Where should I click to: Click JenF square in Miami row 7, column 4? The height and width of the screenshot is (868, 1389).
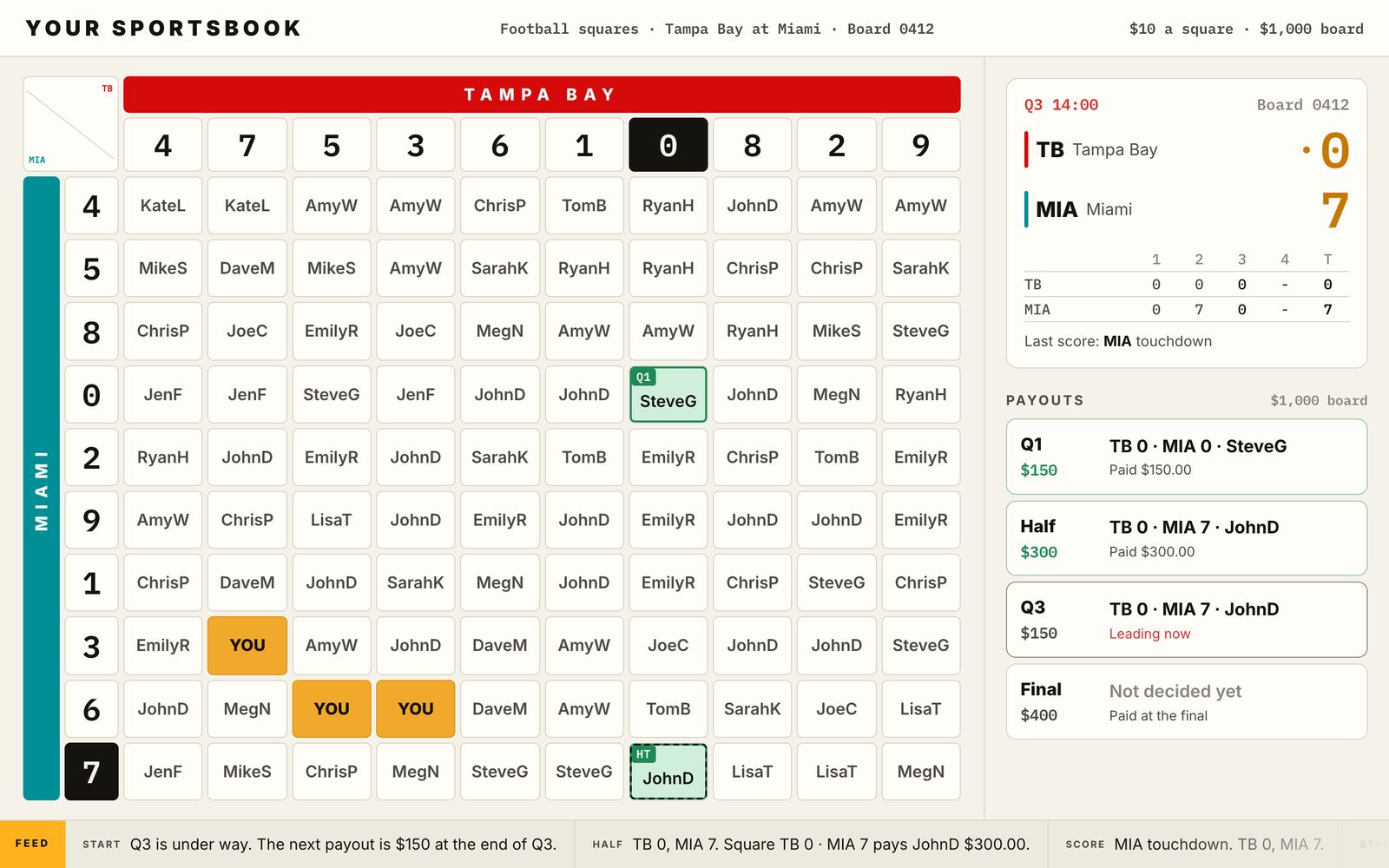pyautogui.click(x=163, y=772)
